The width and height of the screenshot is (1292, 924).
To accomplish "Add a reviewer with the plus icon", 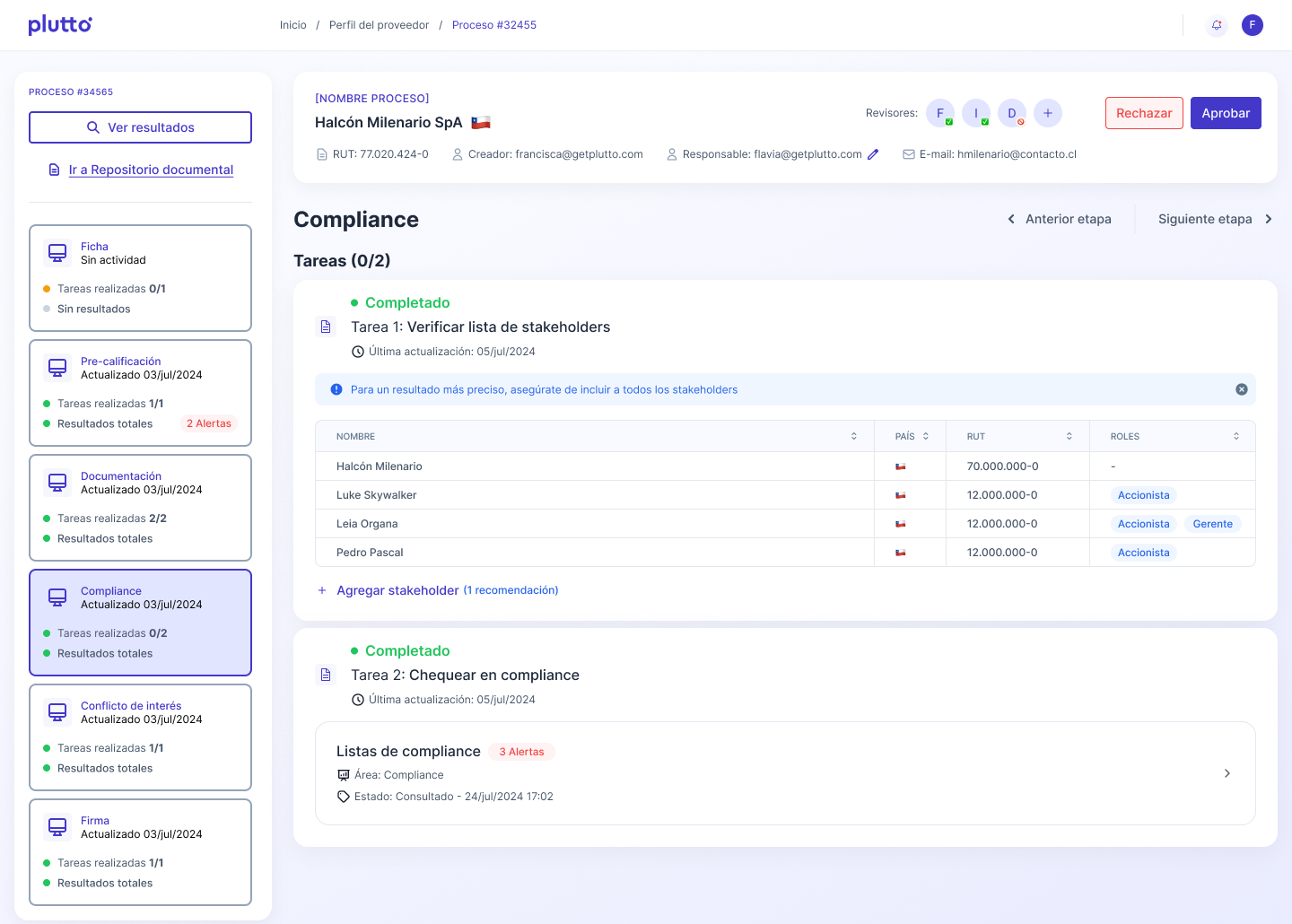I will [x=1047, y=113].
